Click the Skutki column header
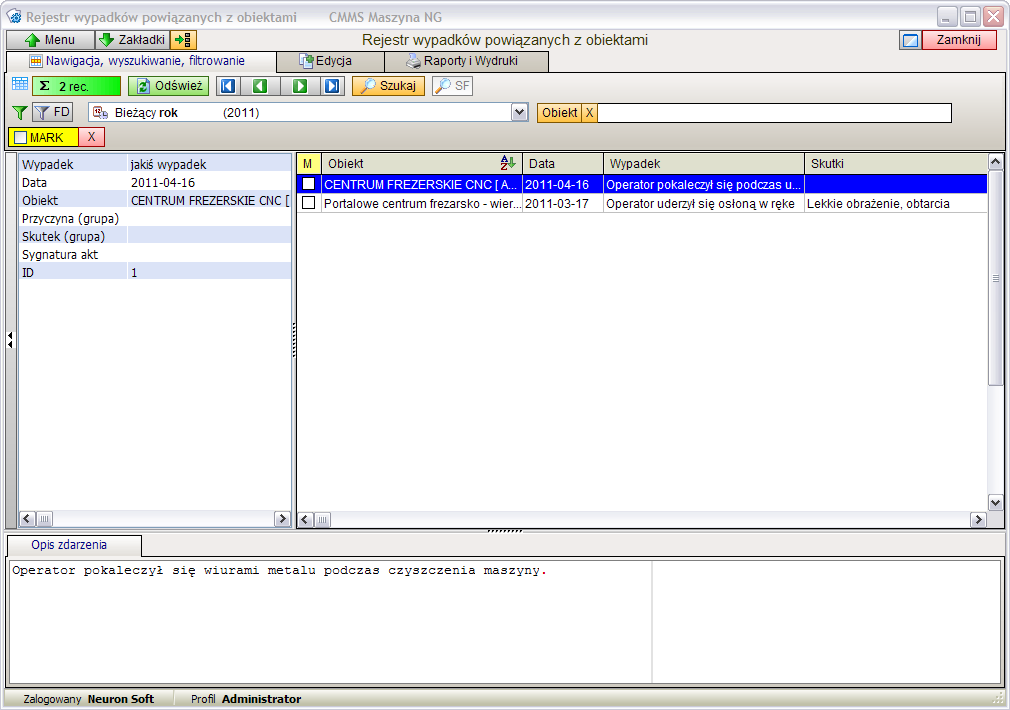This screenshot has width=1010, height=710. point(896,164)
